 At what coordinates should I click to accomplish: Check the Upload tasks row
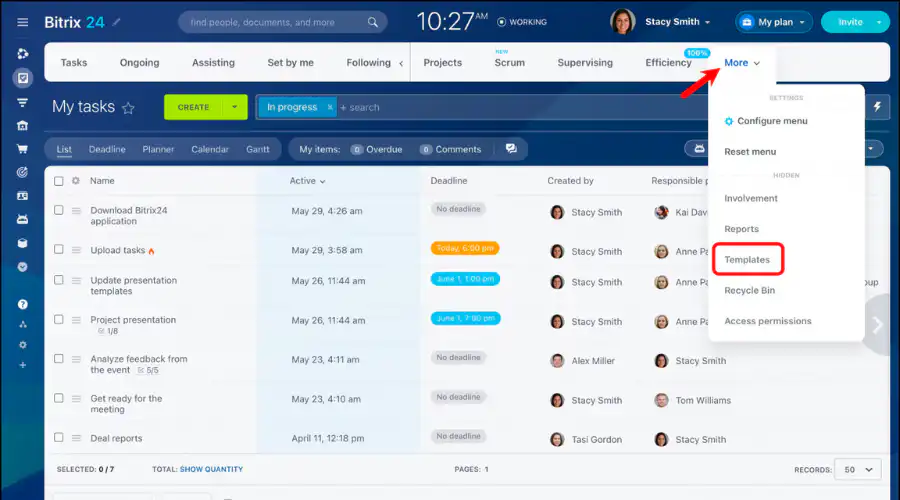[59, 249]
